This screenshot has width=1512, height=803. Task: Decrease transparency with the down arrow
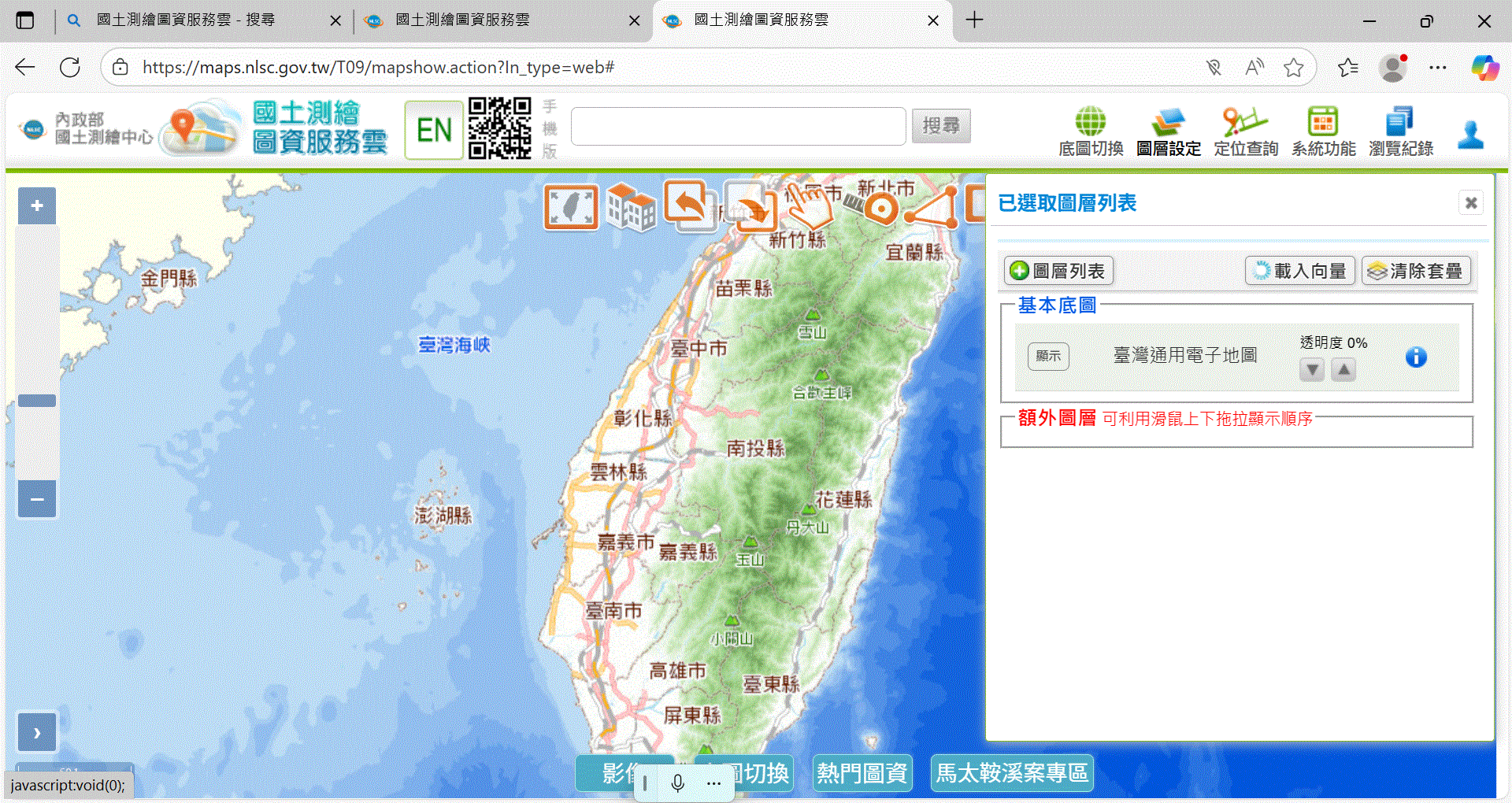pyautogui.click(x=1311, y=369)
